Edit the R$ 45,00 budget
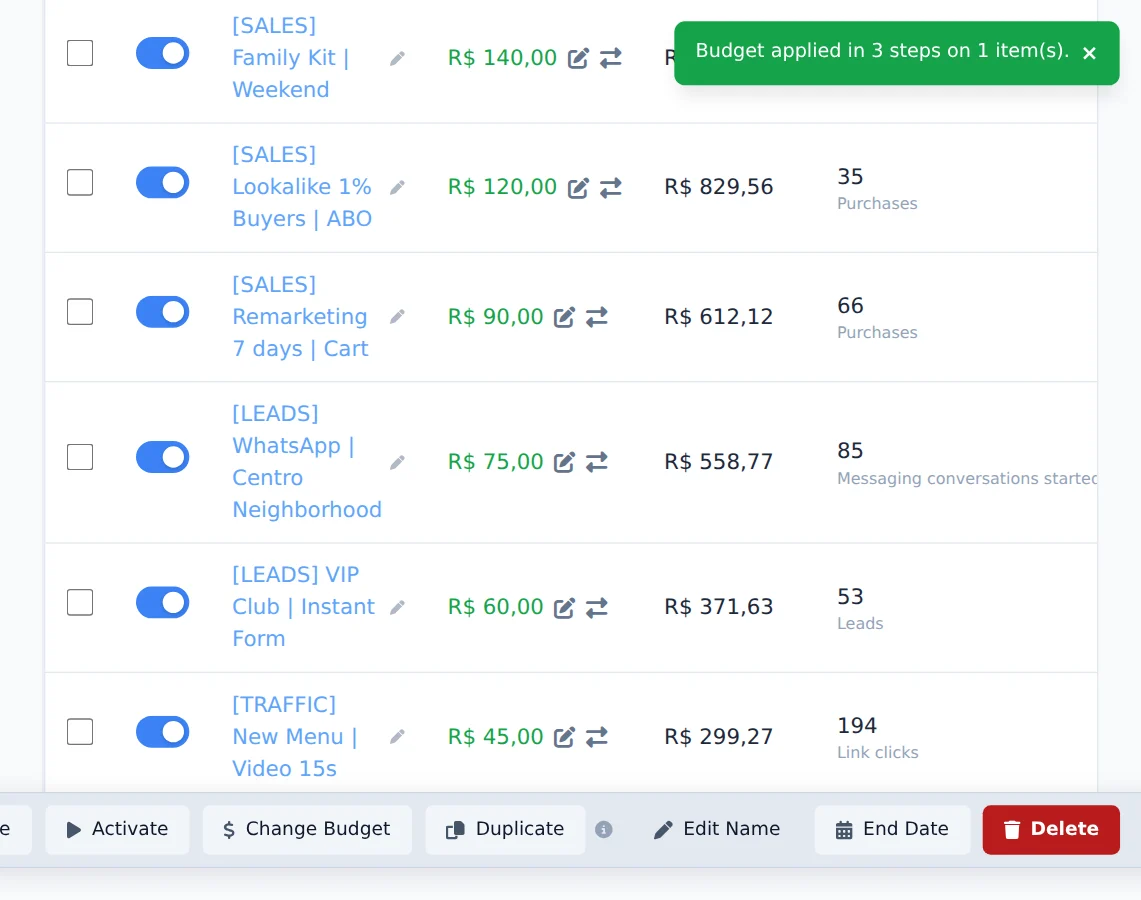 [x=564, y=737]
